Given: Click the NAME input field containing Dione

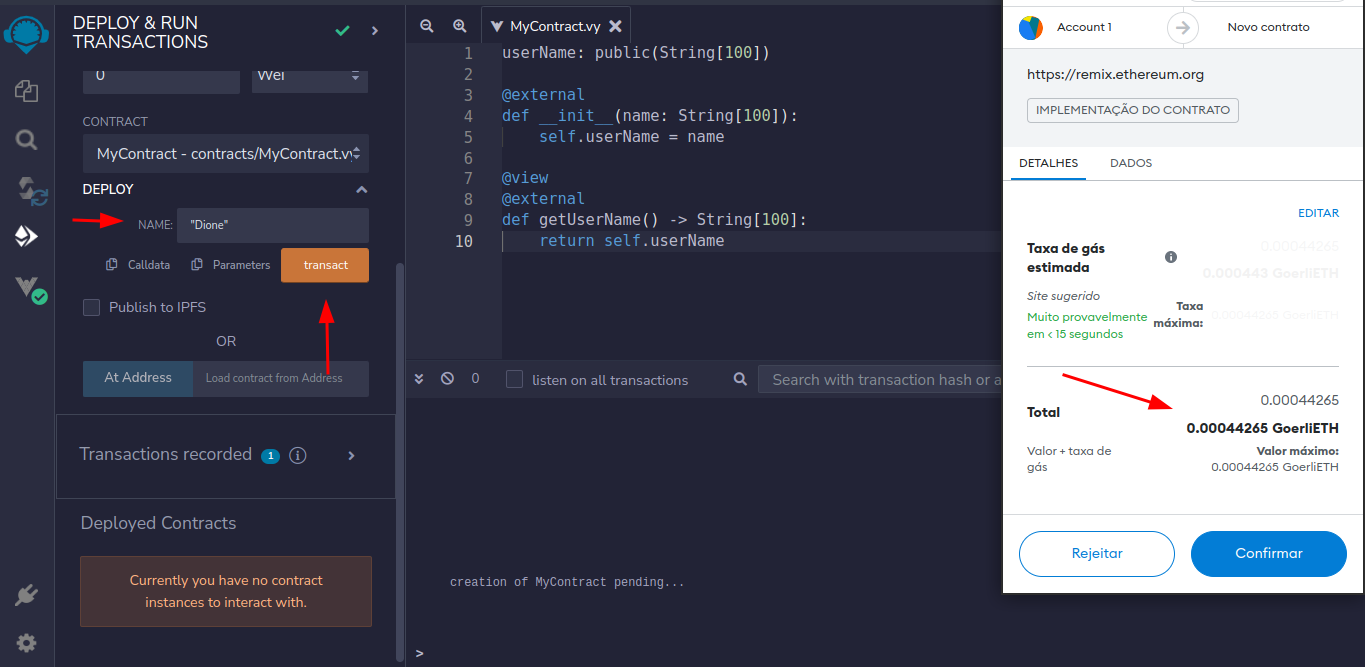Looking at the screenshot, I should tap(272, 225).
